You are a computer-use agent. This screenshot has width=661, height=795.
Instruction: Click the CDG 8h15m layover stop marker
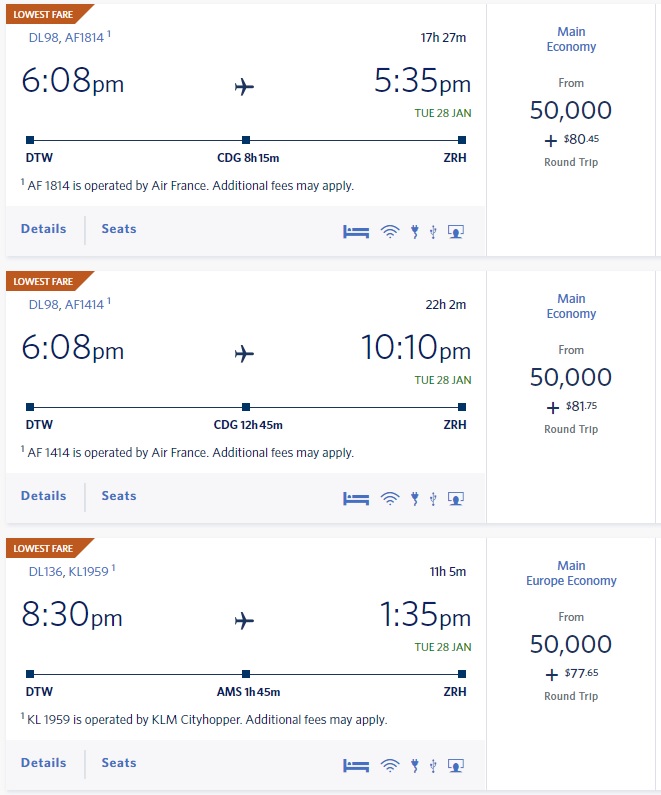click(x=246, y=140)
